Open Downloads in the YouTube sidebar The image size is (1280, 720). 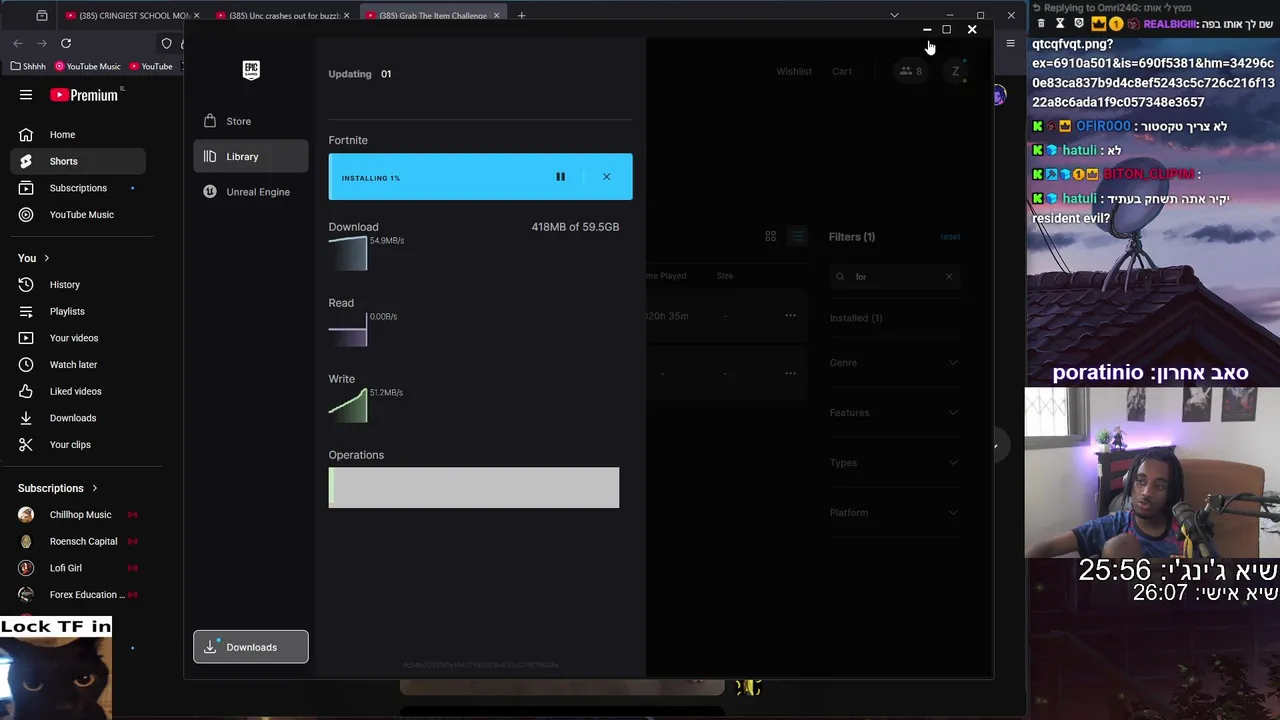click(78, 418)
